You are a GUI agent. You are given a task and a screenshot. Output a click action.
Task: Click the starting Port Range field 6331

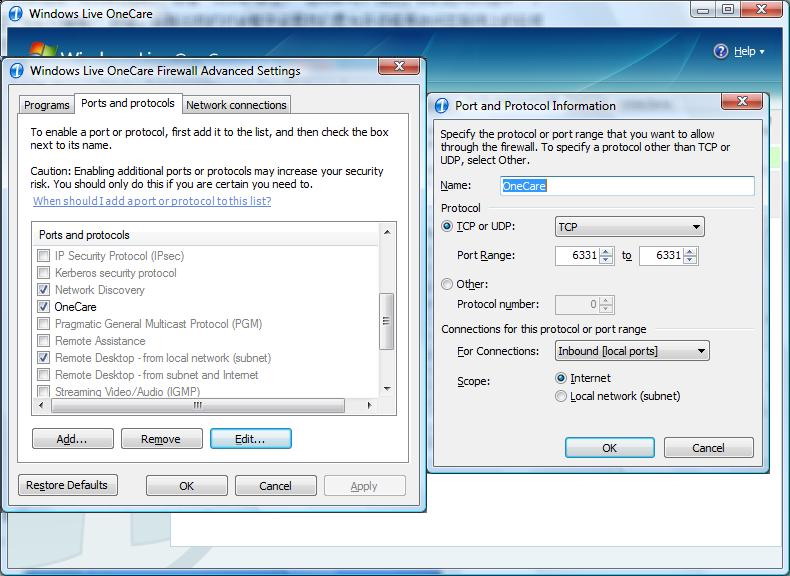click(578, 255)
